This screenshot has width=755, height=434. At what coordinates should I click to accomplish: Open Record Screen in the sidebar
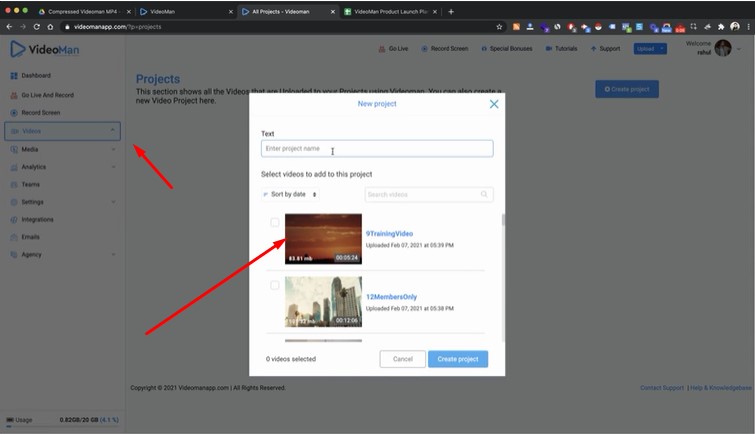click(40, 113)
